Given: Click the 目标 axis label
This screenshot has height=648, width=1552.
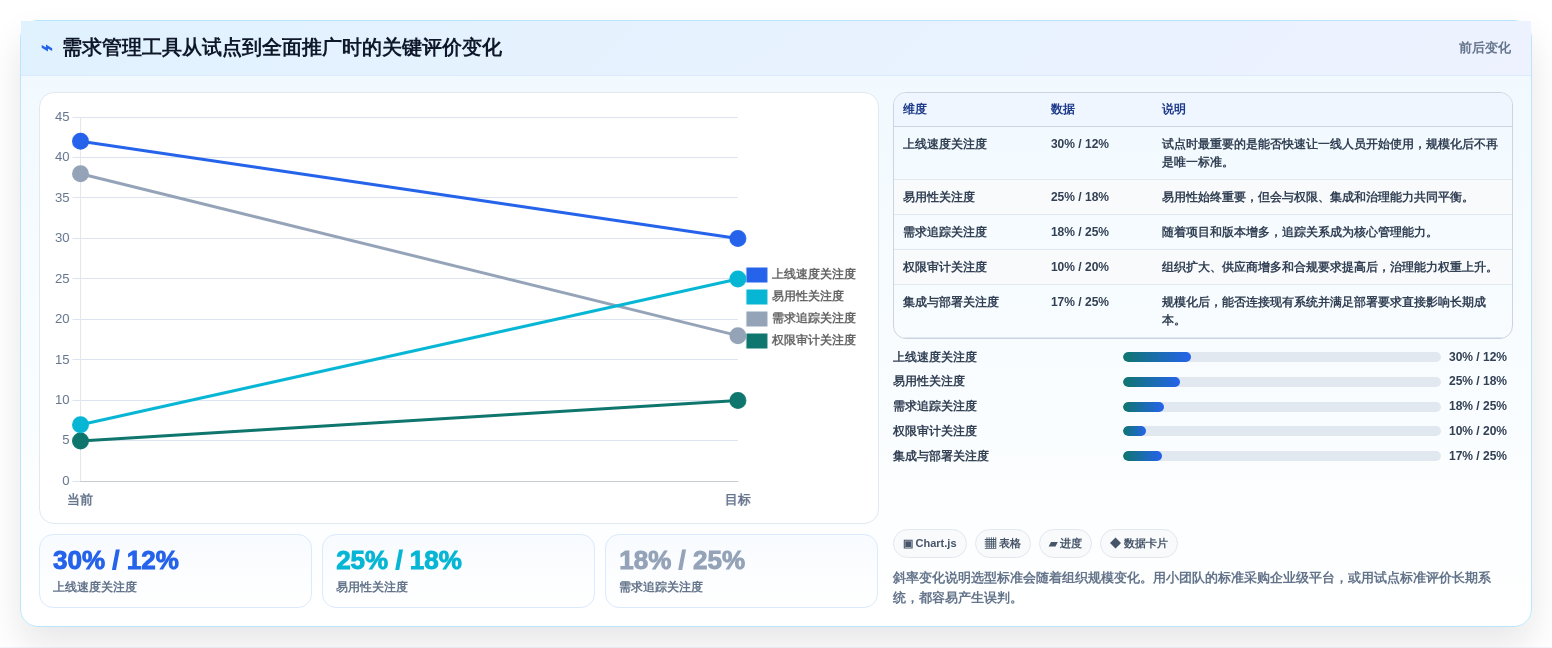Looking at the screenshot, I should (x=738, y=500).
